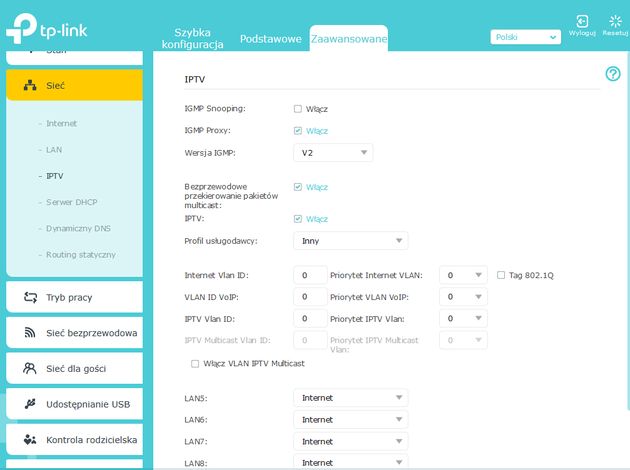Open Priorytet IPTV Vlan dropdown
This screenshot has width=630, height=470.
(463, 319)
